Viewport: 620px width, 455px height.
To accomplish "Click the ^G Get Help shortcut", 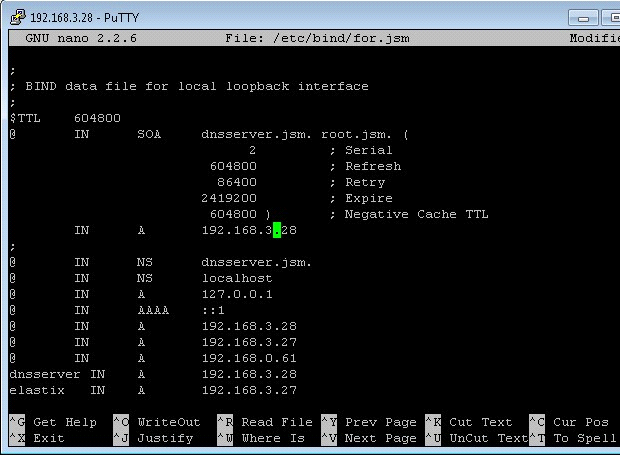I will [53, 422].
